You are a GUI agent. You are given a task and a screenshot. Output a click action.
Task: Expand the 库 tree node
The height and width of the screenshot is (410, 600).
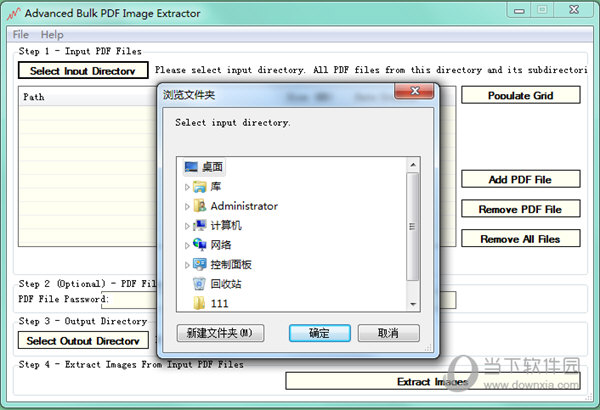coord(187,187)
